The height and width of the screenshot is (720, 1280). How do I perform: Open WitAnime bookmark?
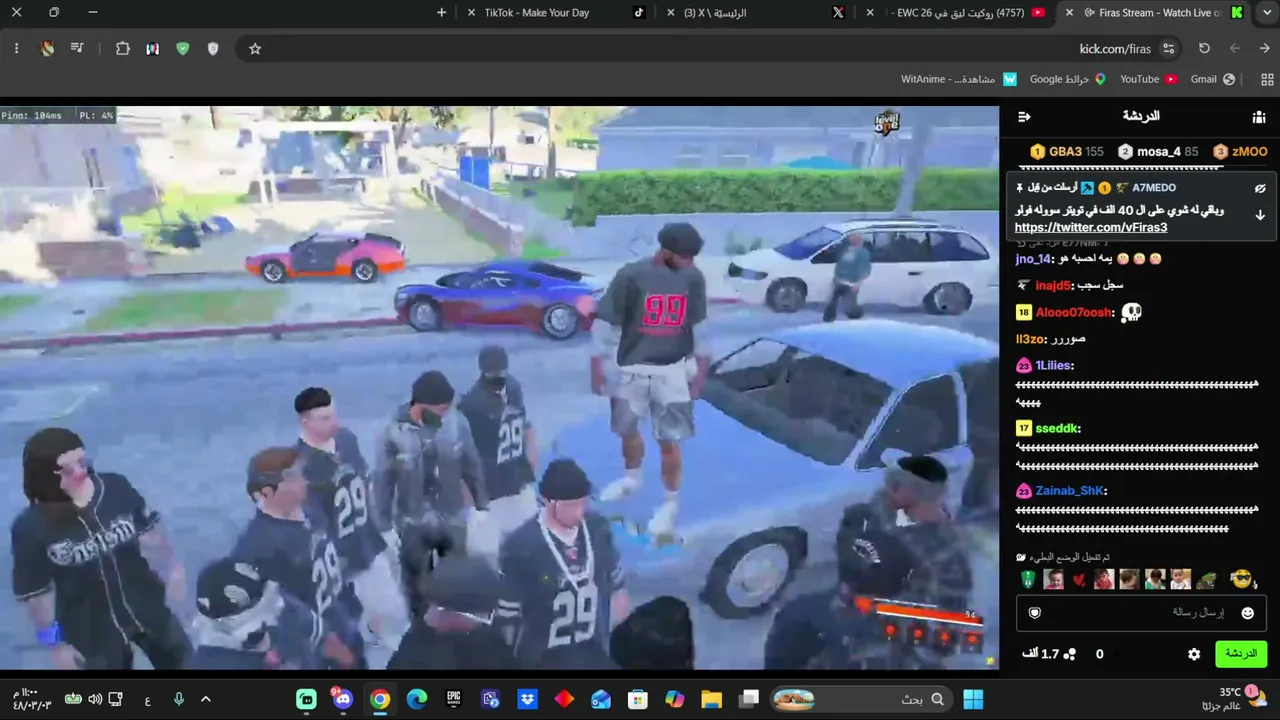click(958, 79)
